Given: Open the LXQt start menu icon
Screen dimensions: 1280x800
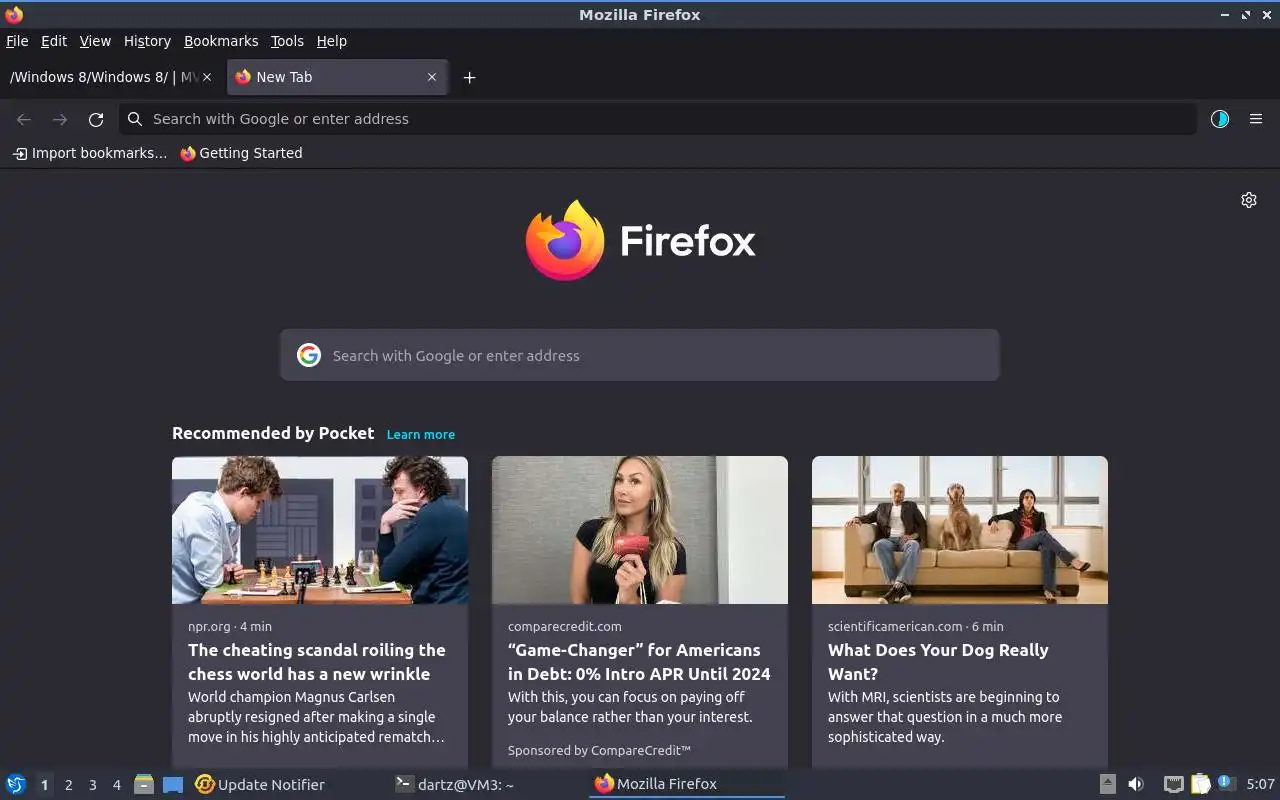Looking at the screenshot, I should click(16, 784).
